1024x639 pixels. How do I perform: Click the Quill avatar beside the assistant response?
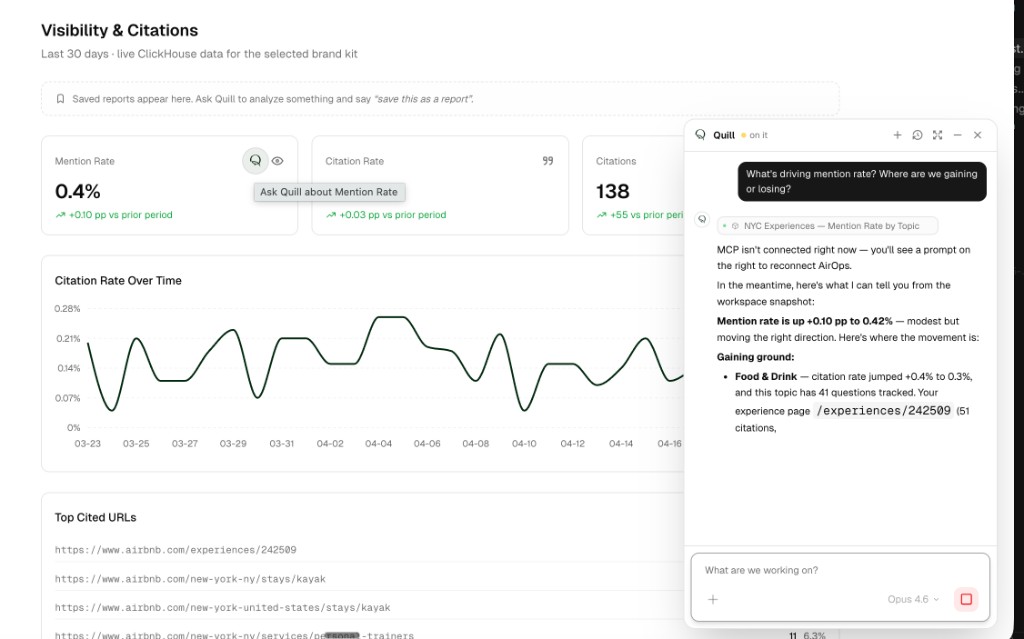pos(702,220)
